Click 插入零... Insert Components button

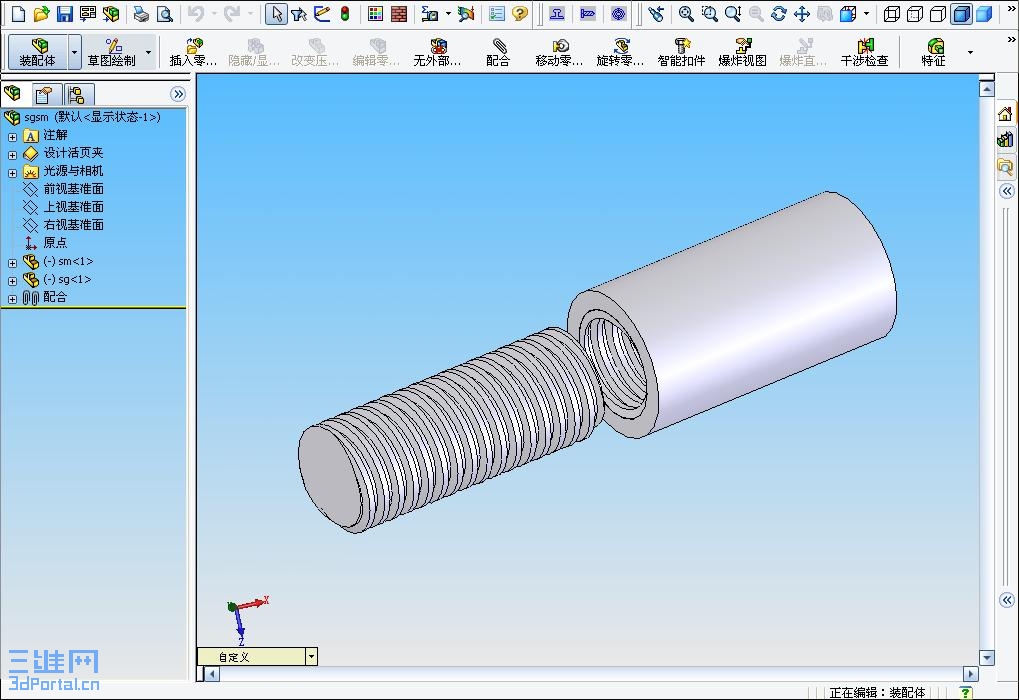193,52
